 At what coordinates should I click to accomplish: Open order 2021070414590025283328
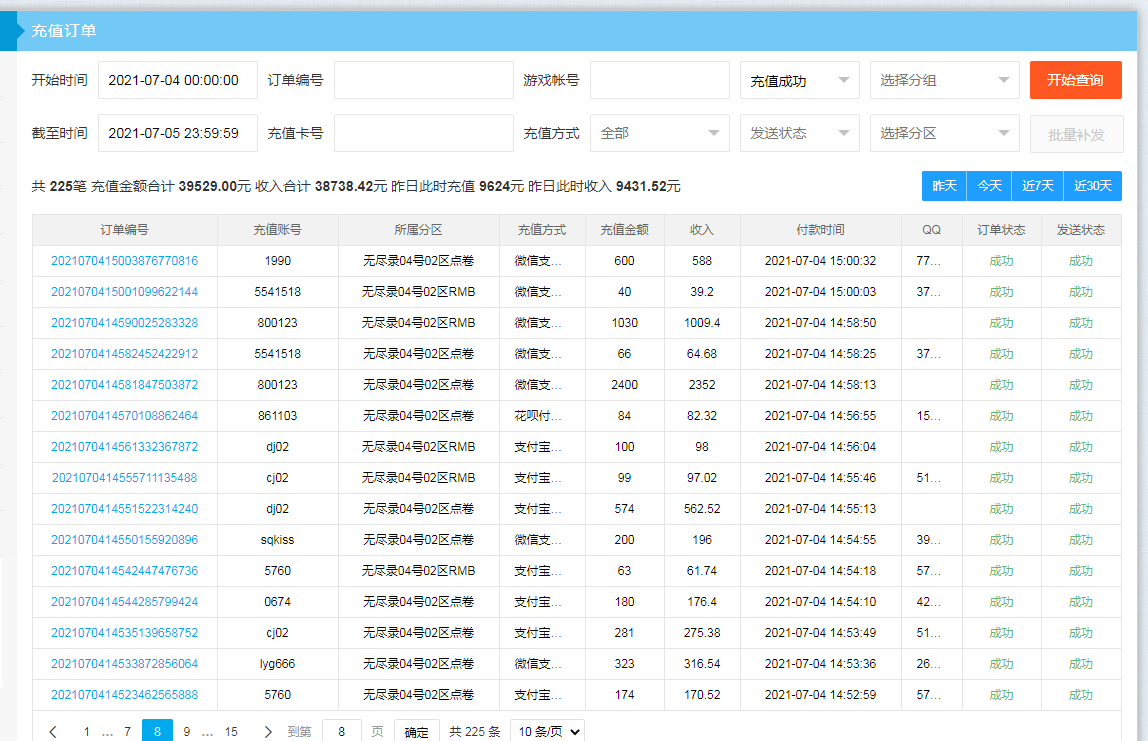(124, 323)
